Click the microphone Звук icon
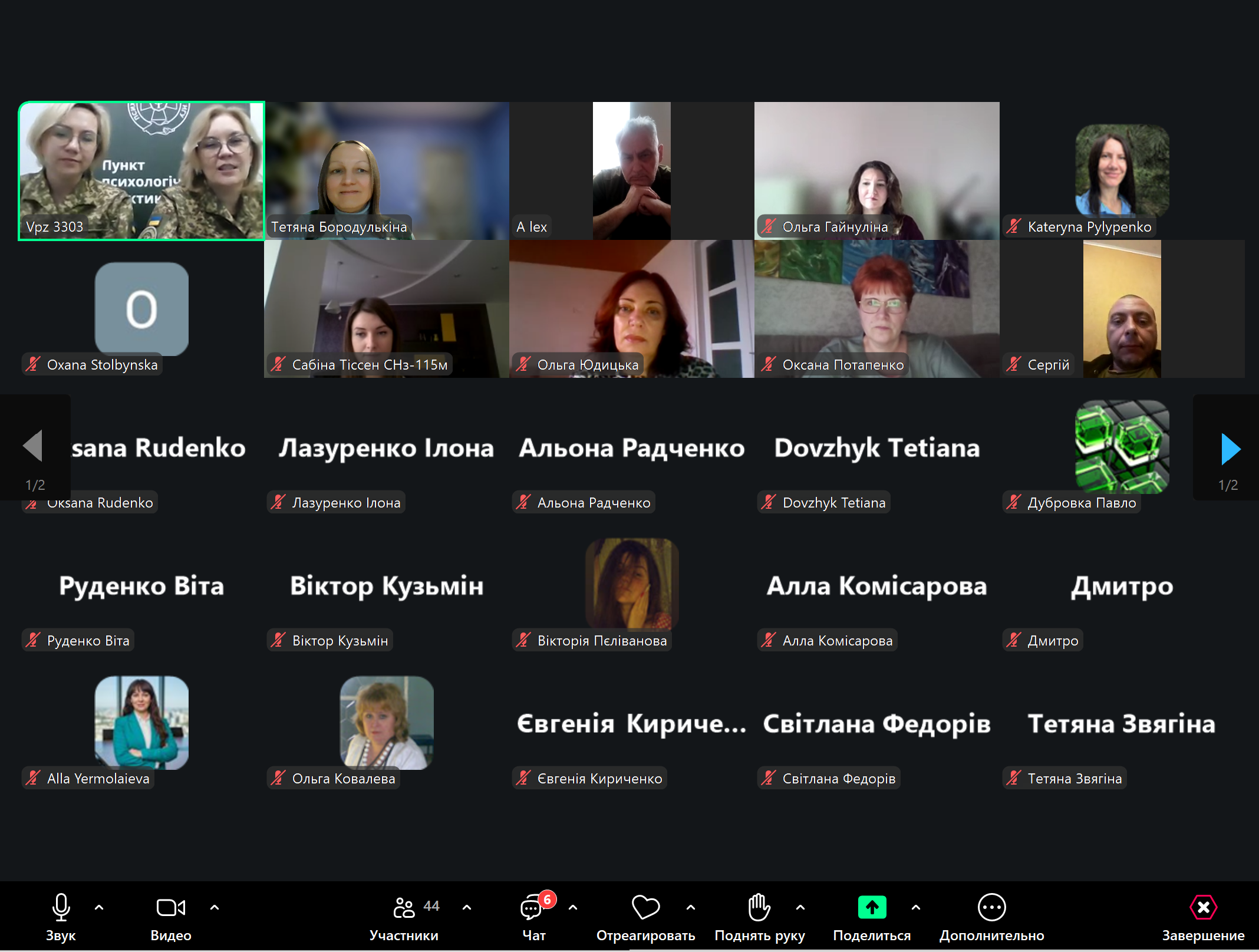The height and width of the screenshot is (952, 1259). click(61, 908)
